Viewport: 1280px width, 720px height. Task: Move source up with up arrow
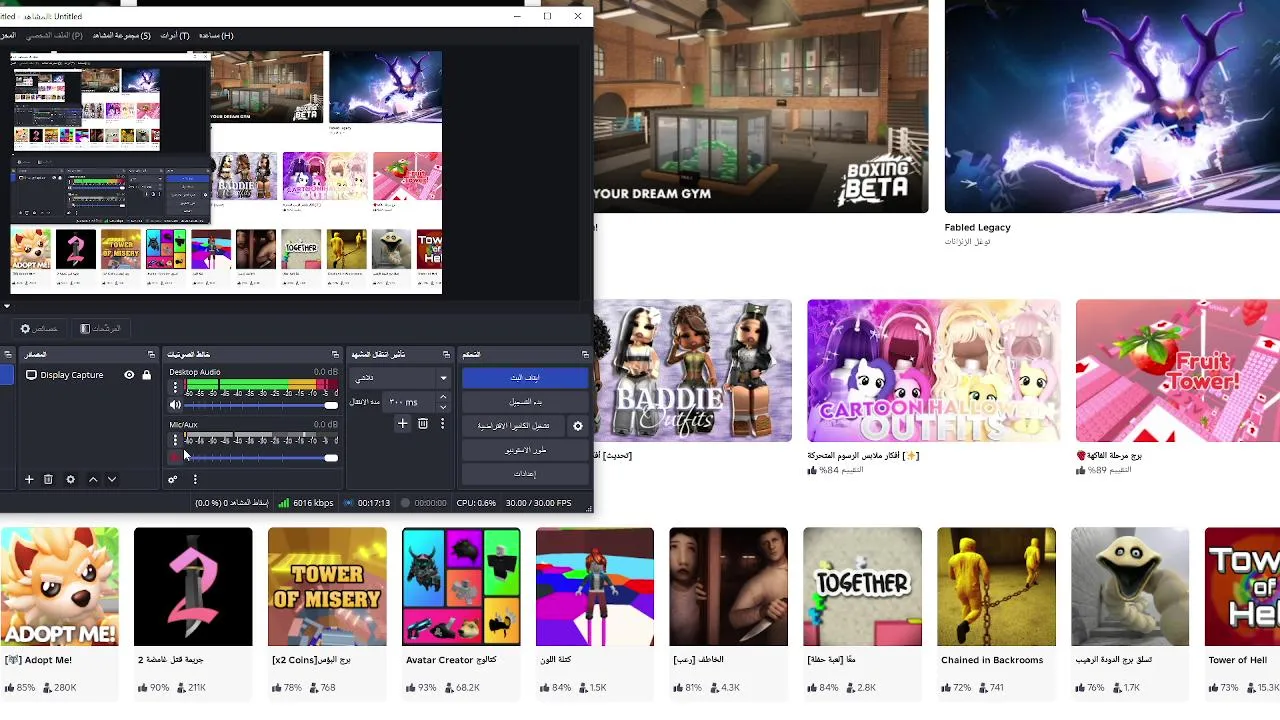(x=93, y=480)
